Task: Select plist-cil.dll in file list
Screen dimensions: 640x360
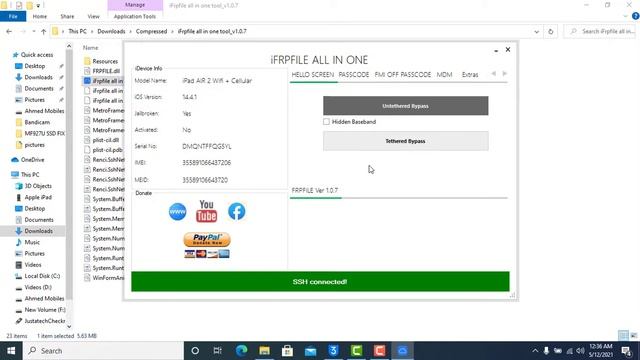Action: [106, 140]
